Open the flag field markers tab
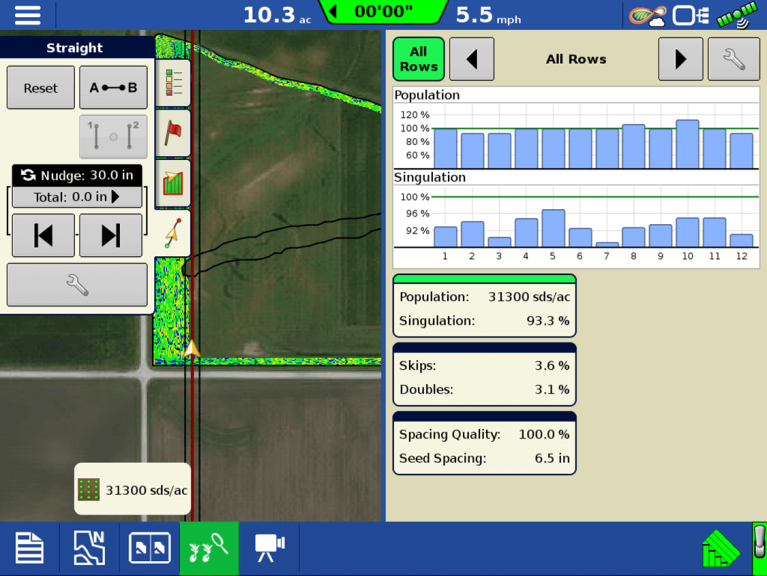Screen dimensions: 767x576 click(174, 132)
